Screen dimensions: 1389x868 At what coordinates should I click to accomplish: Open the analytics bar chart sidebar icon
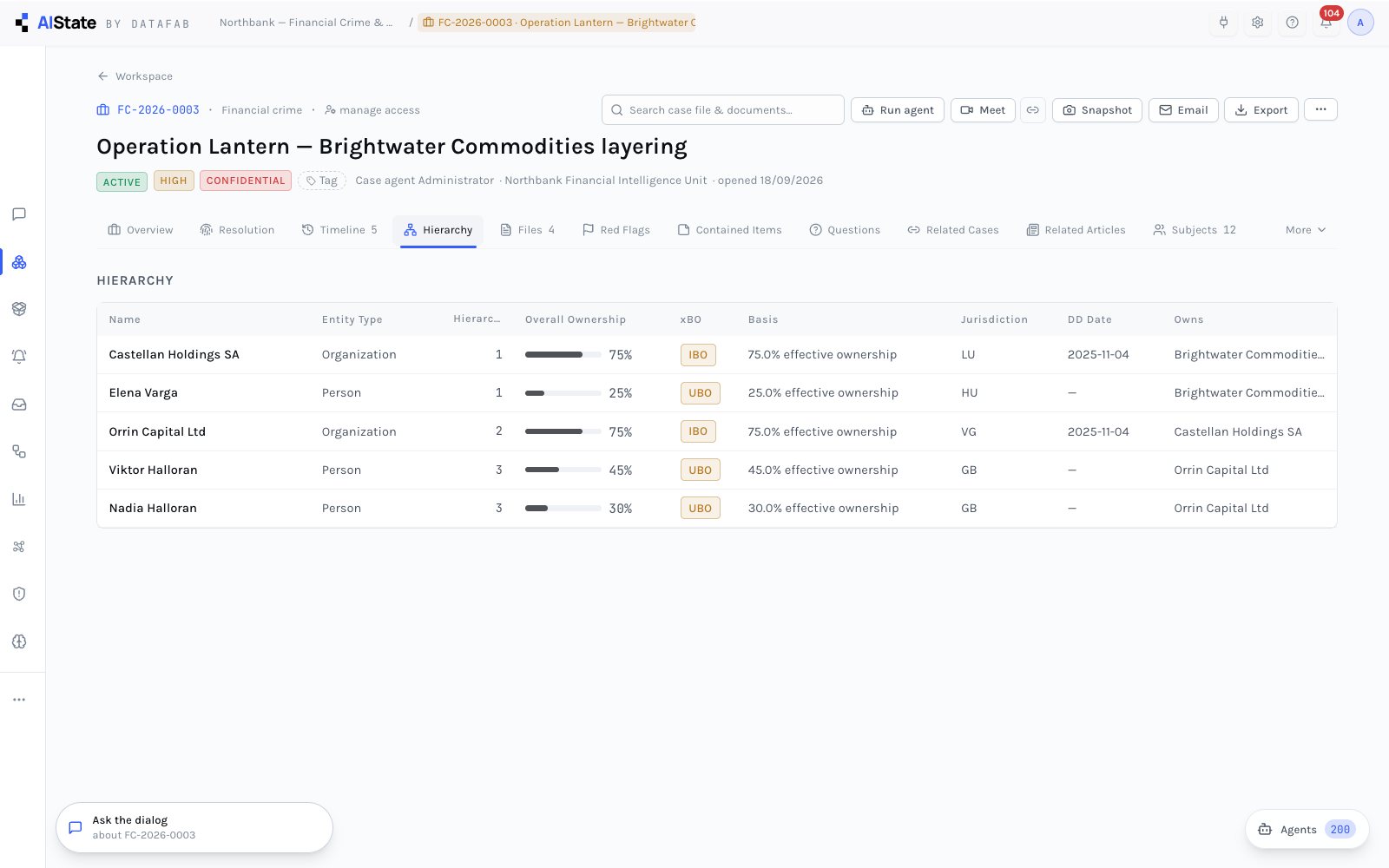click(x=19, y=499)
